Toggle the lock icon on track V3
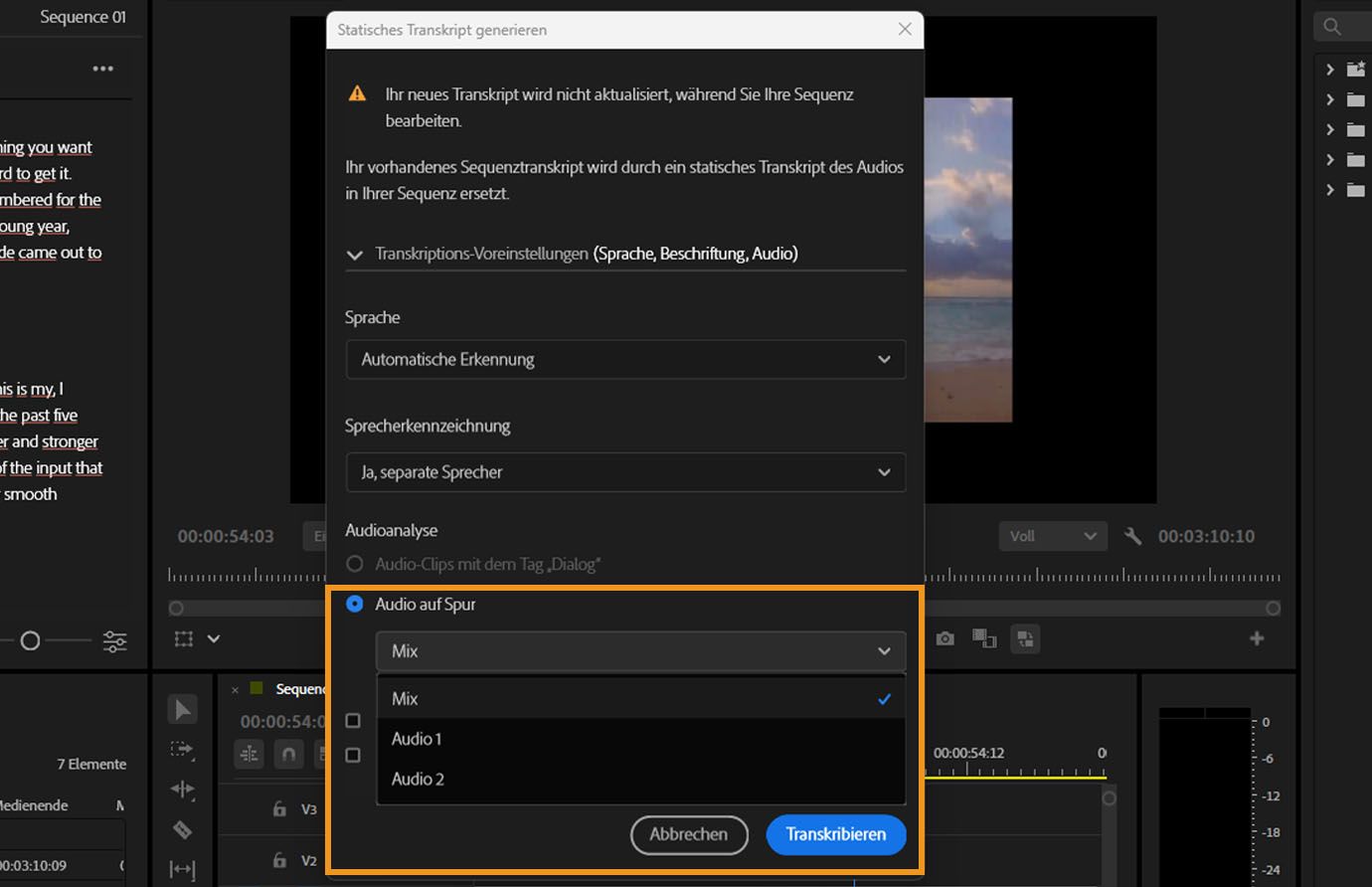 (x=279, y=809)
